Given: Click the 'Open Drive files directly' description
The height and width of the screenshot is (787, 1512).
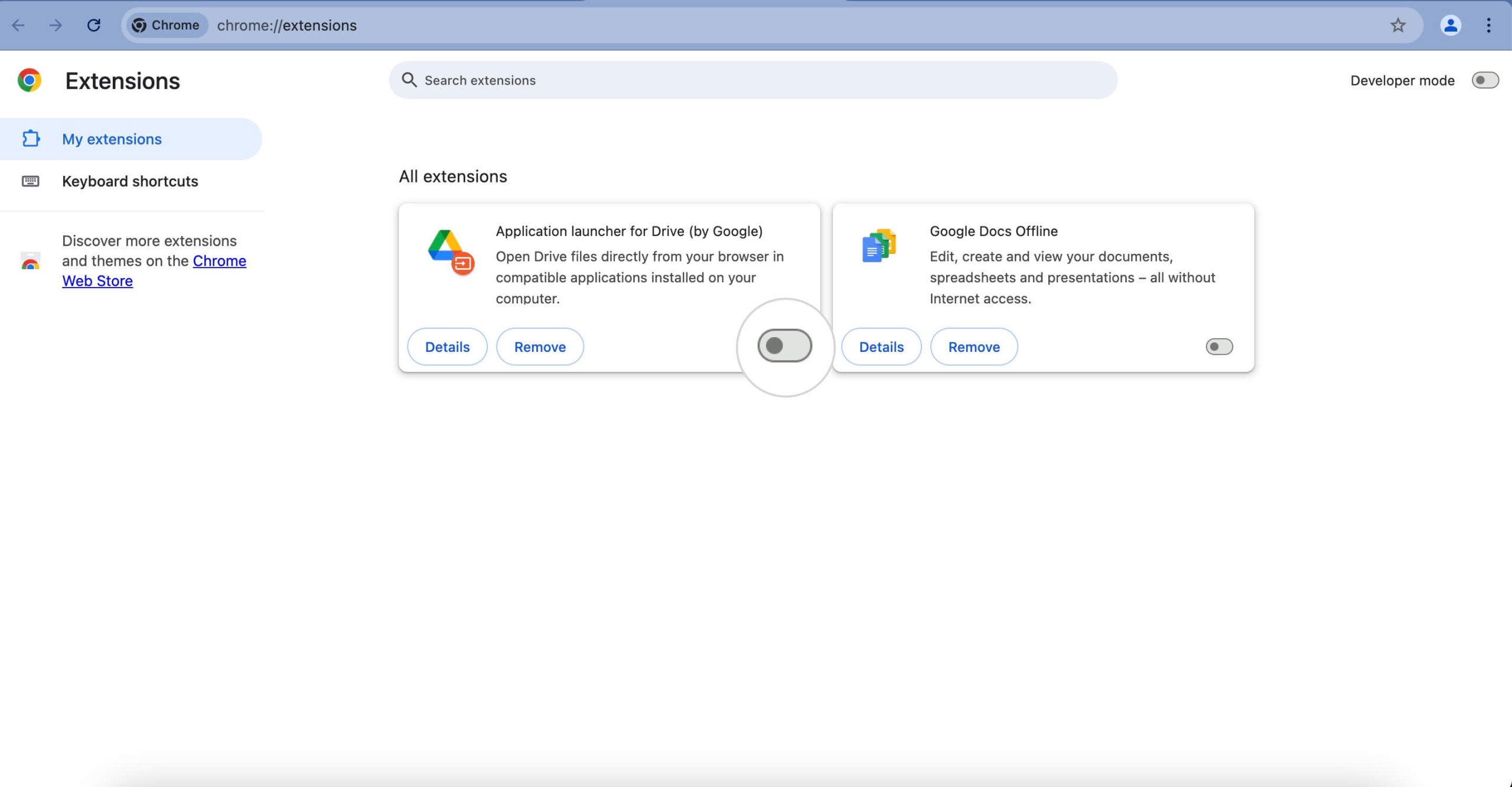Looking at the screenshot, I should tap(640, 277).
